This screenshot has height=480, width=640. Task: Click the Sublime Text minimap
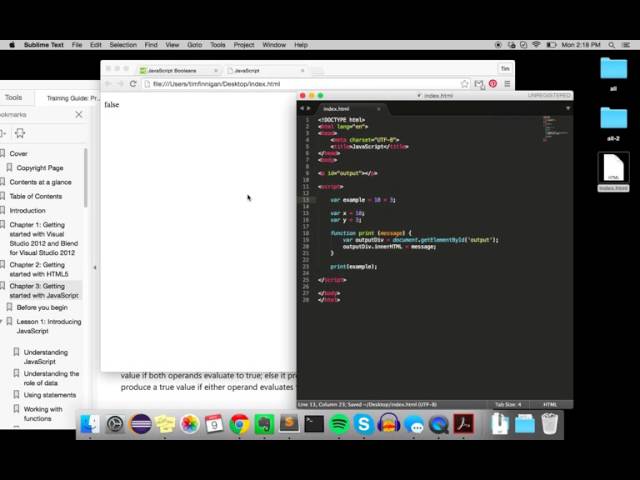point(555,129)
